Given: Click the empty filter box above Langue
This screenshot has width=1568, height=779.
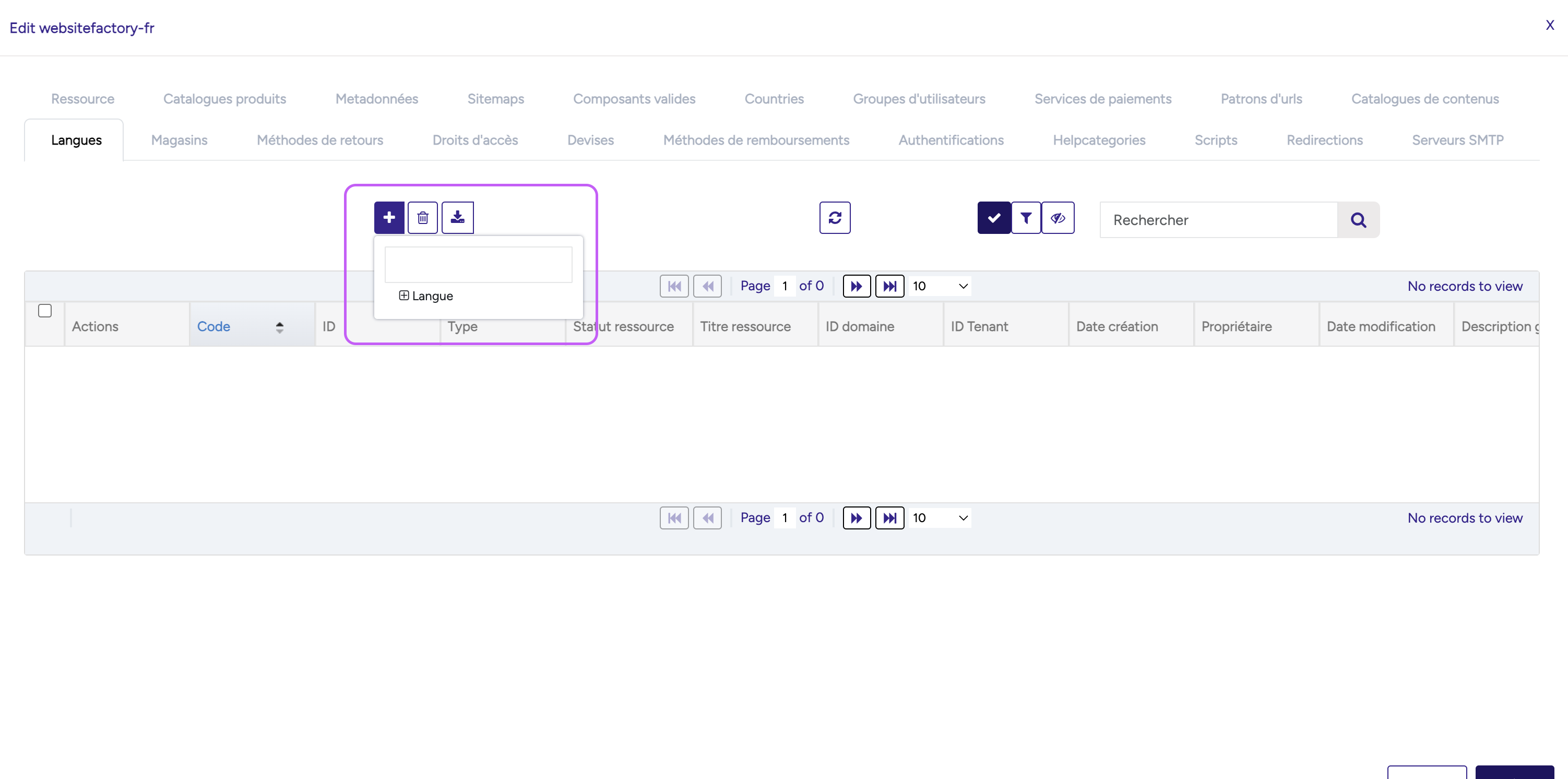Looking at the screenshot, I should (478, 264).
